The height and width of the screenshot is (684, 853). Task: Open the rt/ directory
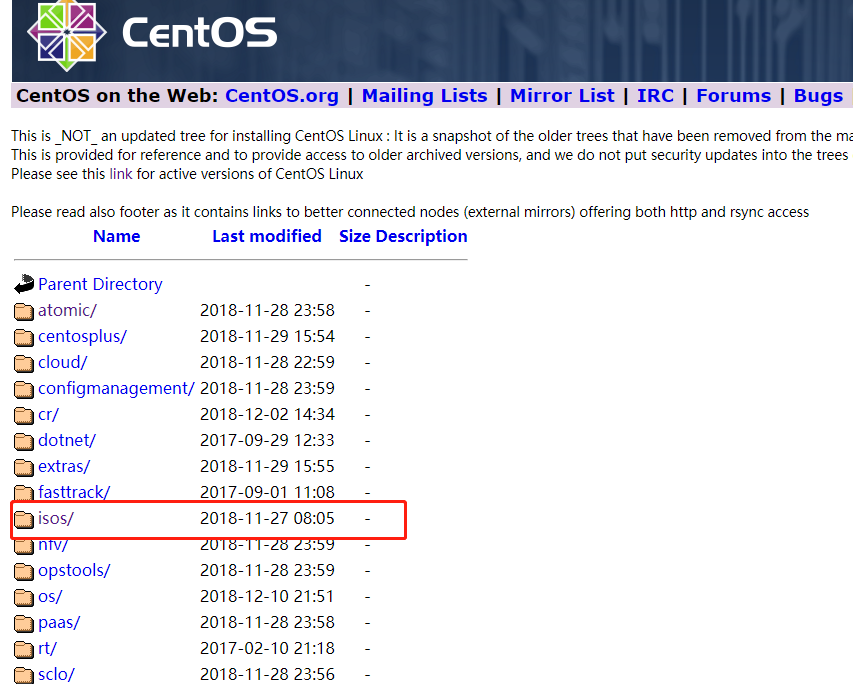(47, 649)
